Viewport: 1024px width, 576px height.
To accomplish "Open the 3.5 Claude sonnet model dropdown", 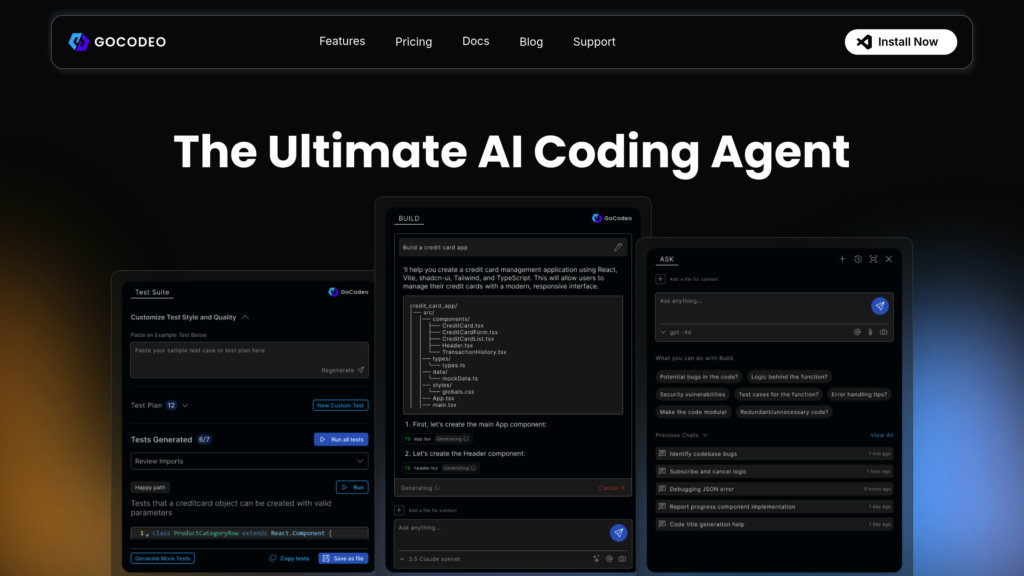I will click(430, 559).
